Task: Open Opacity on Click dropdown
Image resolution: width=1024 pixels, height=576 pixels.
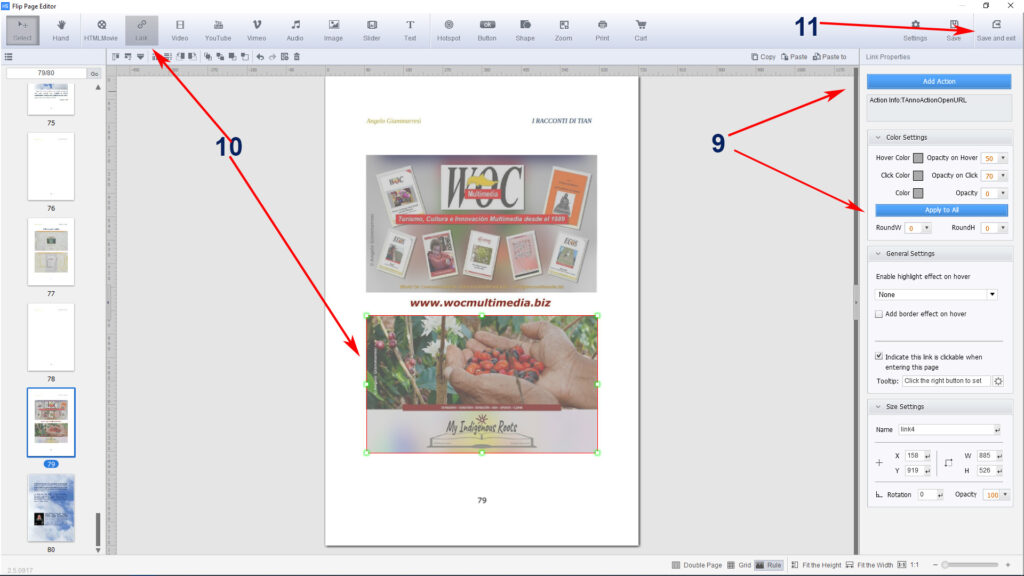Action: 1003,176
